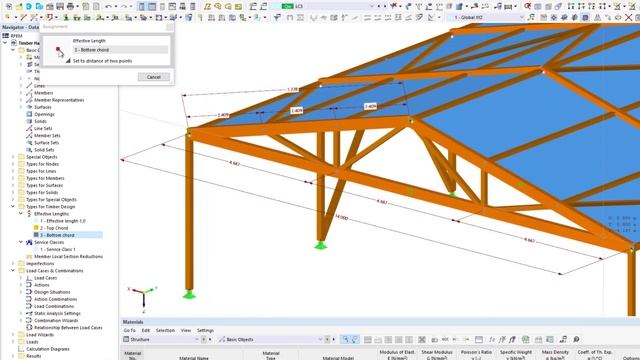
Task: Click the 'Material Name' column header
Action: tap(194, 358)
